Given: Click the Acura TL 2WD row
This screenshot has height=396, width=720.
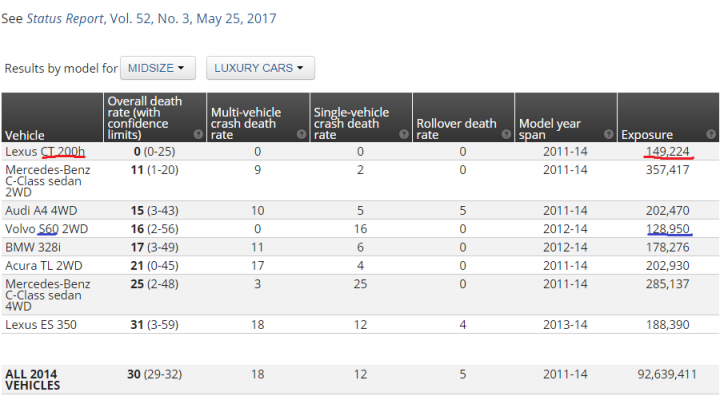Looking at the screenshot, I should tap(360, 266).
